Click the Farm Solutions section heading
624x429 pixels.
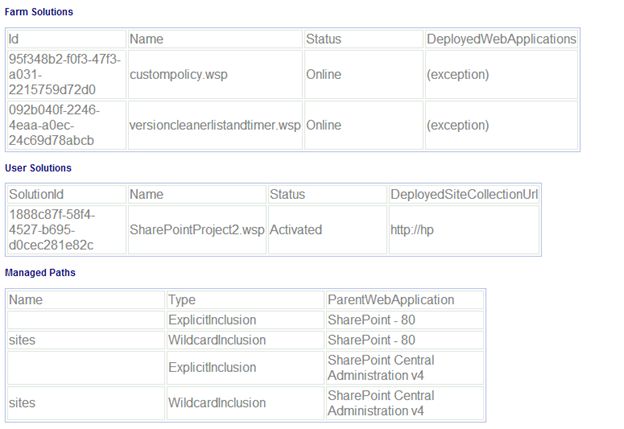(38, 11)
